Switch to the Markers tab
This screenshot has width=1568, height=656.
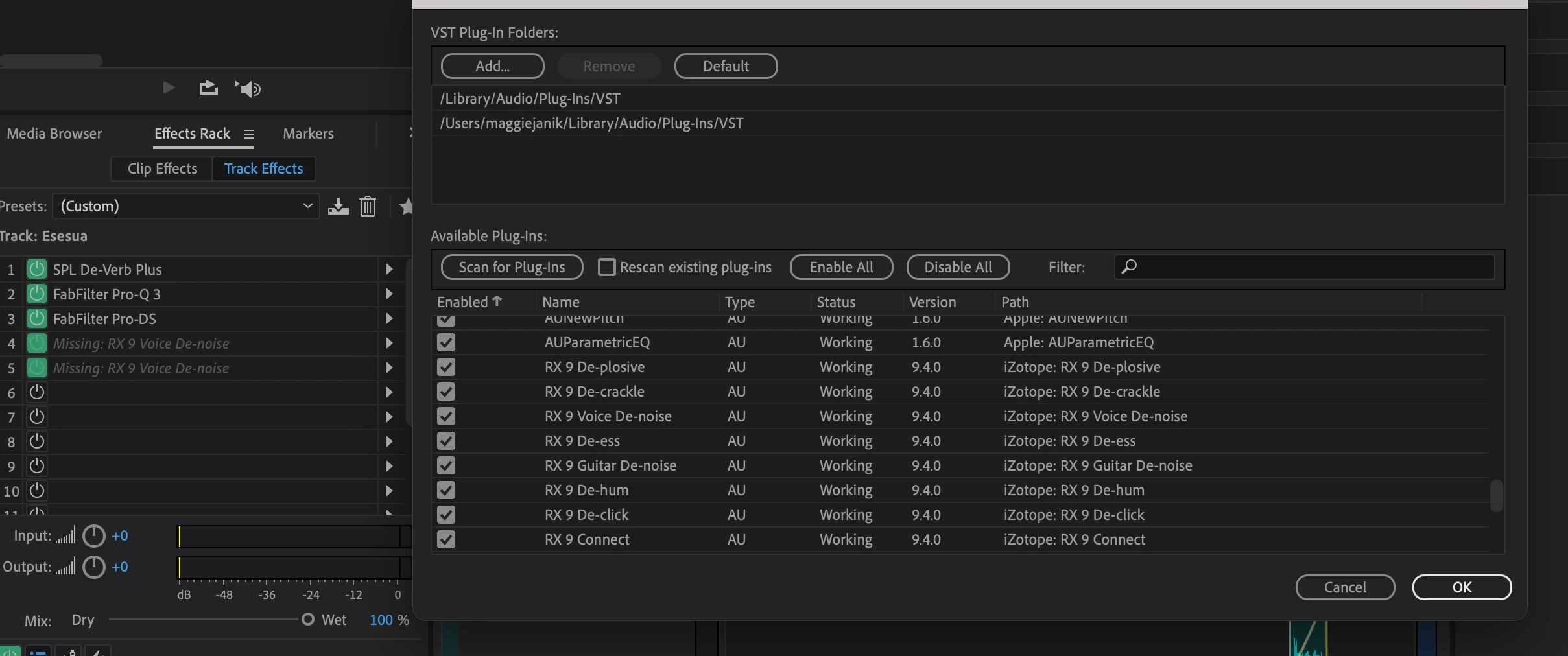(309, 134)
